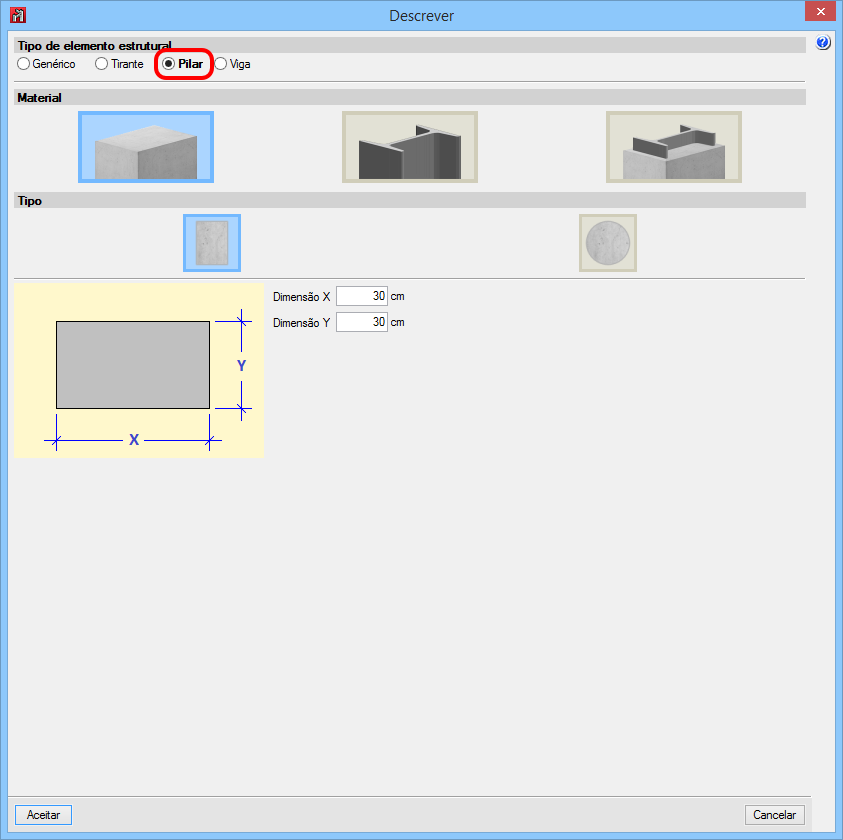Select the rectangular section type icon
This screenshot has height=840, width=843.
tap(212, 243)
